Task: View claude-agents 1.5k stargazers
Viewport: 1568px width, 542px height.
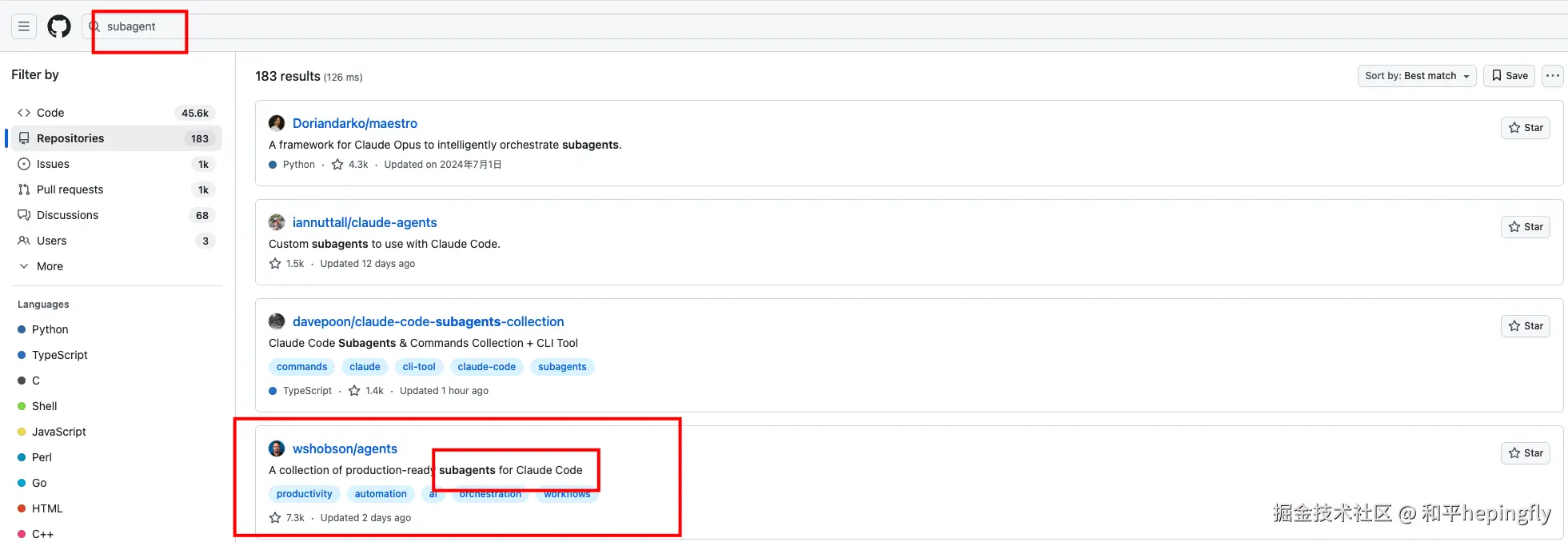Action: coord(287,264)
